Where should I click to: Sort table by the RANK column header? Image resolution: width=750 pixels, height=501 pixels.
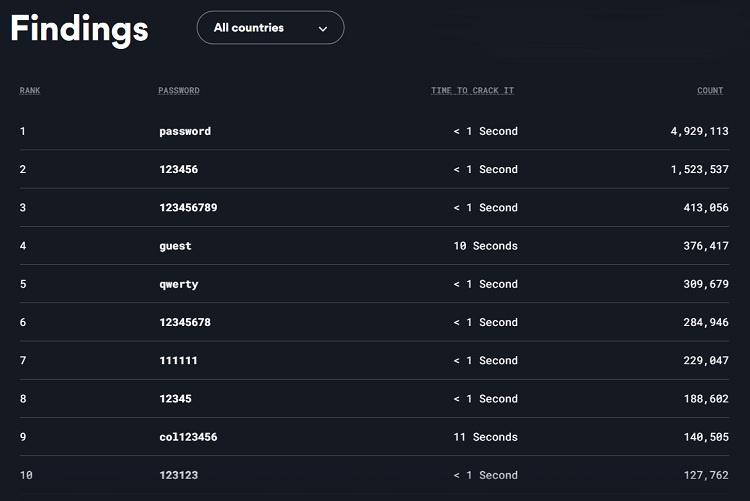[x=30, y=91]
